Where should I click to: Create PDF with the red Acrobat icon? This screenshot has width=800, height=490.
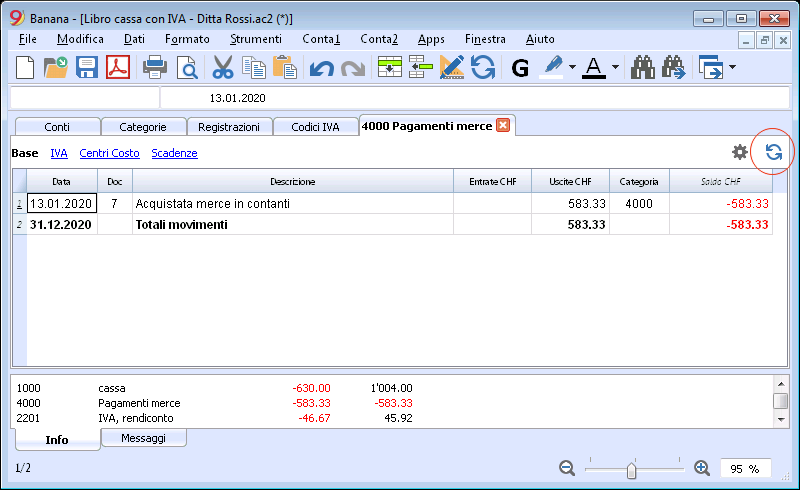118,67
